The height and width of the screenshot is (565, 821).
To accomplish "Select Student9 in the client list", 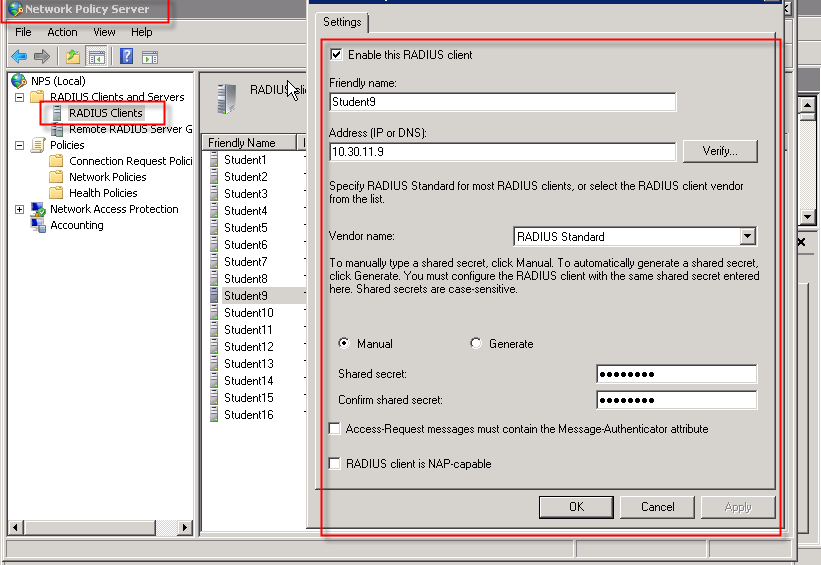I will point(246,295).
